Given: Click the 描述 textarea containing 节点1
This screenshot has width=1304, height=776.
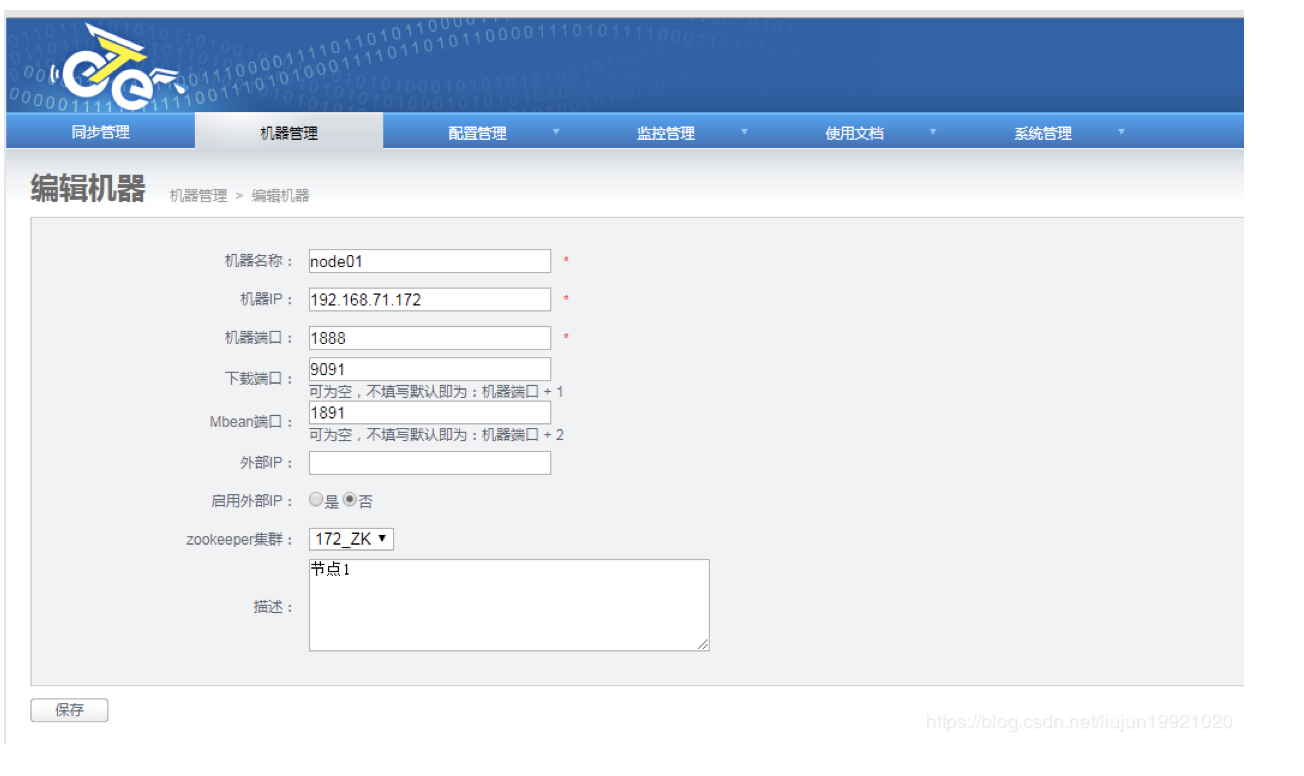Looking at the screenshot, I should click(509, 604).
